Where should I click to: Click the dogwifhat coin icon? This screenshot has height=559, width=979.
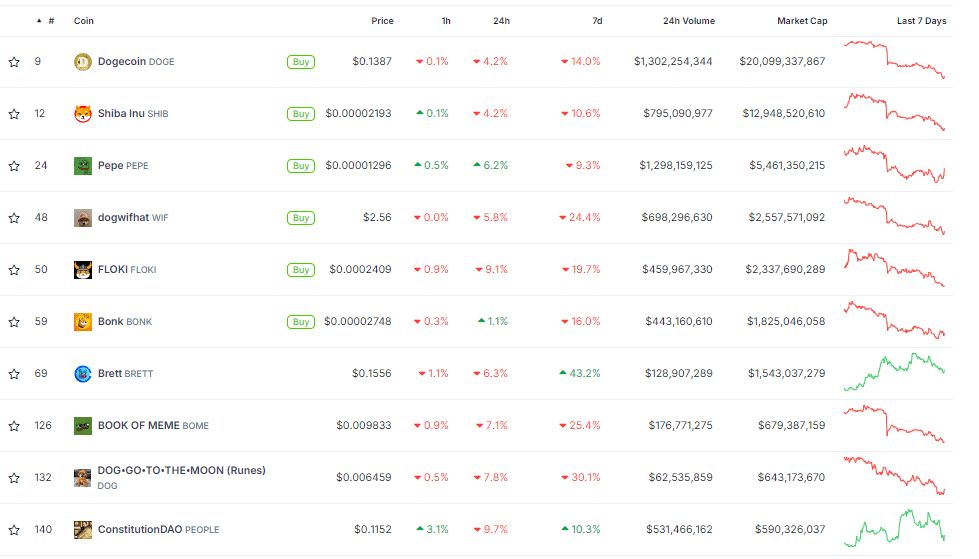click(x=83, y=218)
